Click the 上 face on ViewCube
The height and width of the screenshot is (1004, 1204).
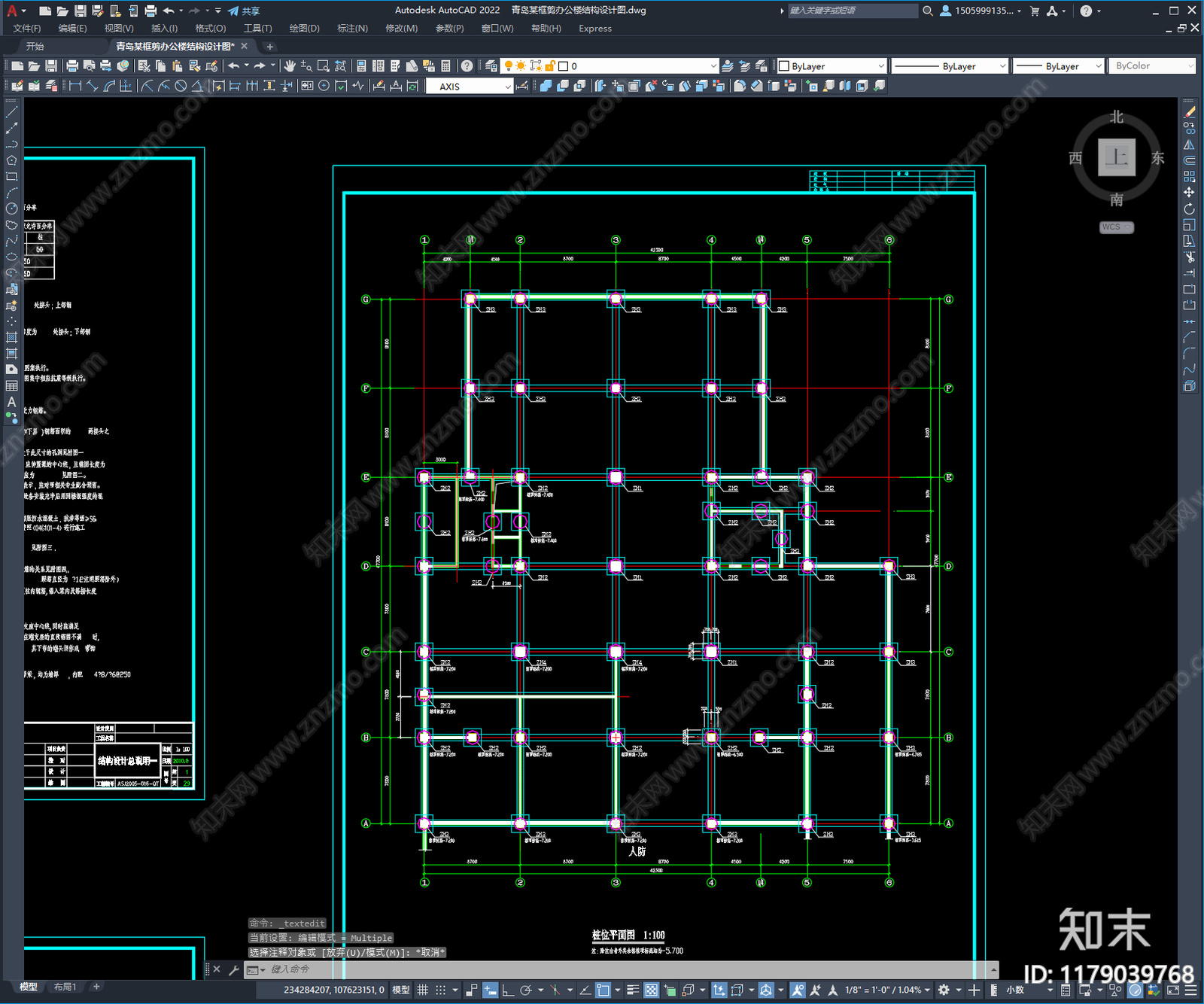click(x=1117, y=157)
